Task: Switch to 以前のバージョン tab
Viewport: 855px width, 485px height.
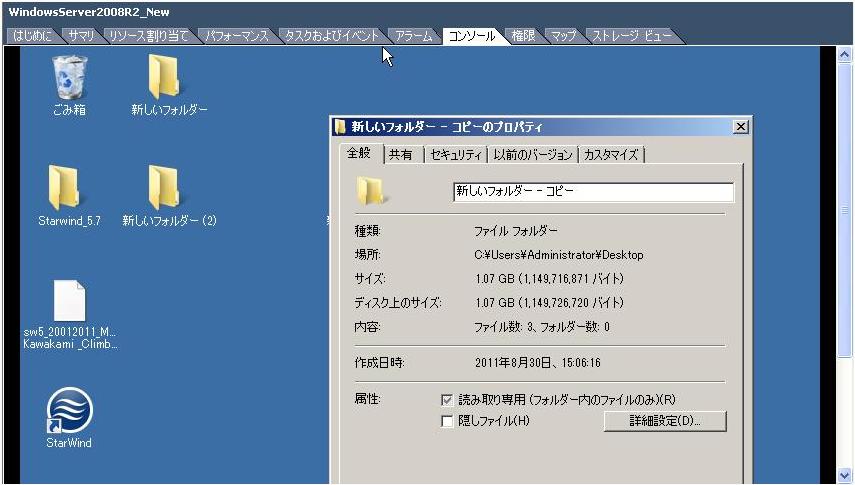Action: pyautogui.click(x=533, y=155)
